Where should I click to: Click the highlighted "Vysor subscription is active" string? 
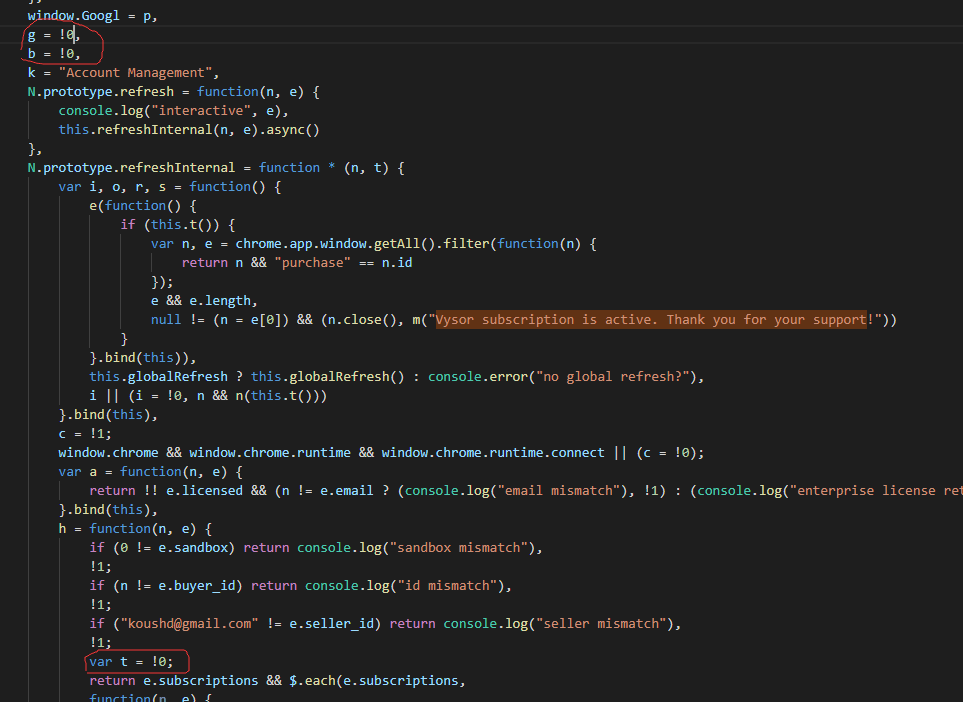[x=652, y=320]
